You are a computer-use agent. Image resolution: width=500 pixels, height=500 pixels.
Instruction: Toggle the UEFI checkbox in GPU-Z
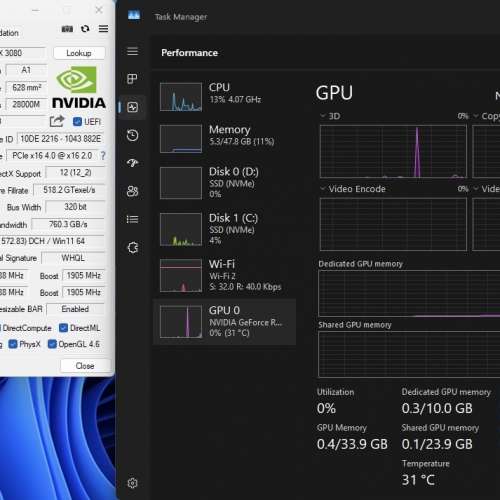click(77, 122)
